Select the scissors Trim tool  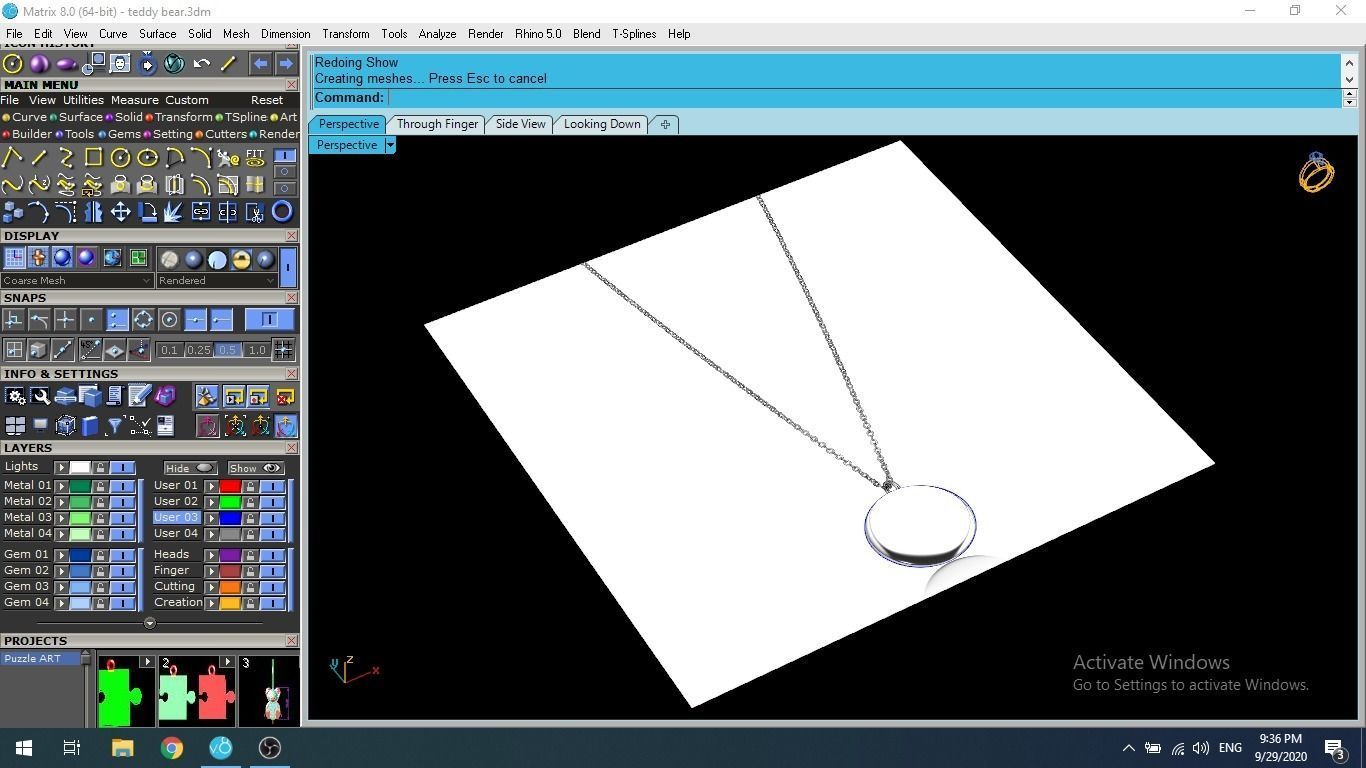point(255,212)
